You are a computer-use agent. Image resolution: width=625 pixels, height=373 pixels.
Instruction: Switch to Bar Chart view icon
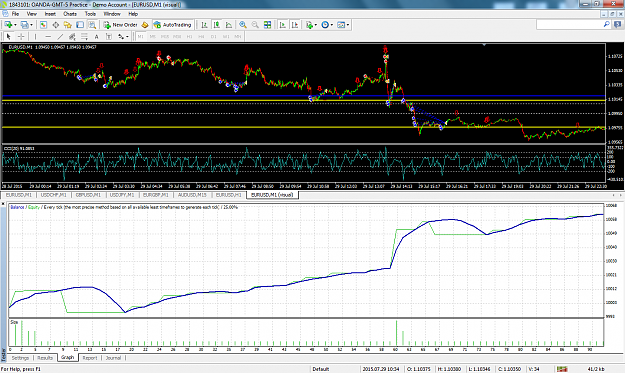click(204, 25)
